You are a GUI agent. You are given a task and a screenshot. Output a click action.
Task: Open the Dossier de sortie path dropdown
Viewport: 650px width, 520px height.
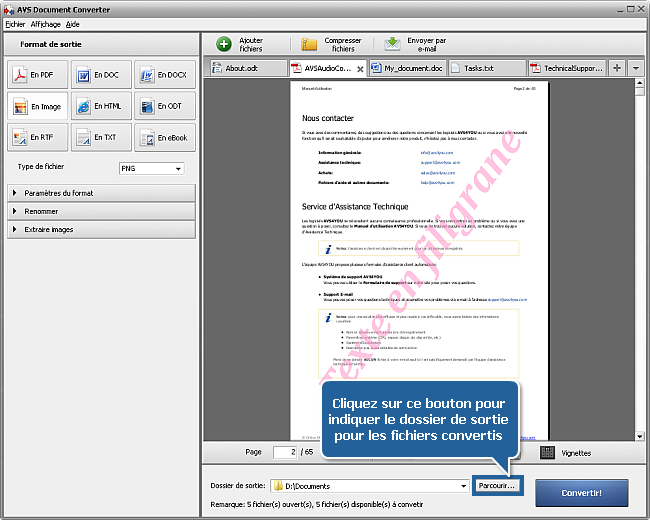463,486
